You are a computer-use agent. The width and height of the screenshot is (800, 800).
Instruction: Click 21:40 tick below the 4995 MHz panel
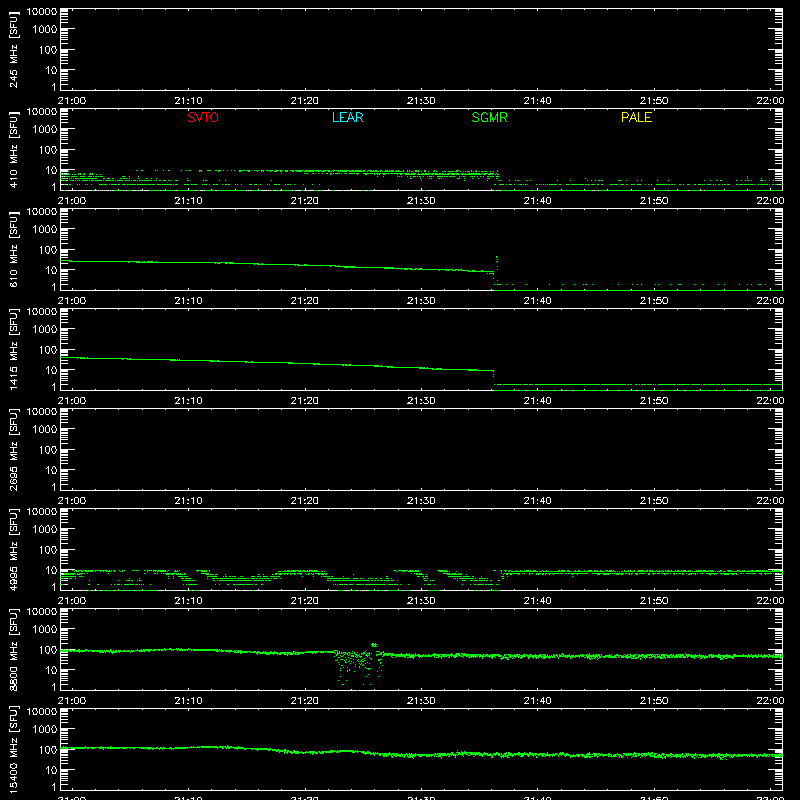point(537,601)
